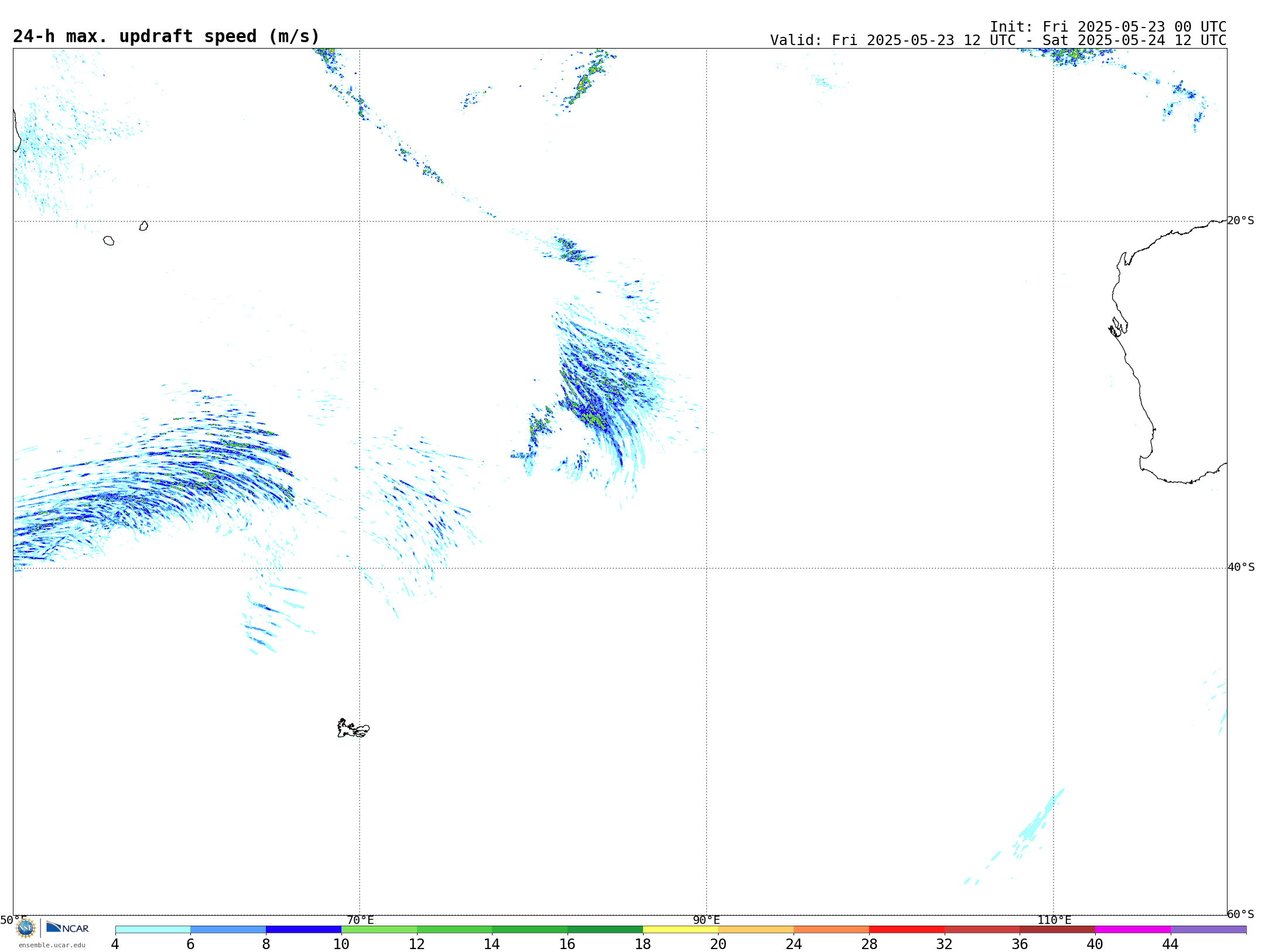
Task: Click the NCAR logo
Action: click(67, 927)
